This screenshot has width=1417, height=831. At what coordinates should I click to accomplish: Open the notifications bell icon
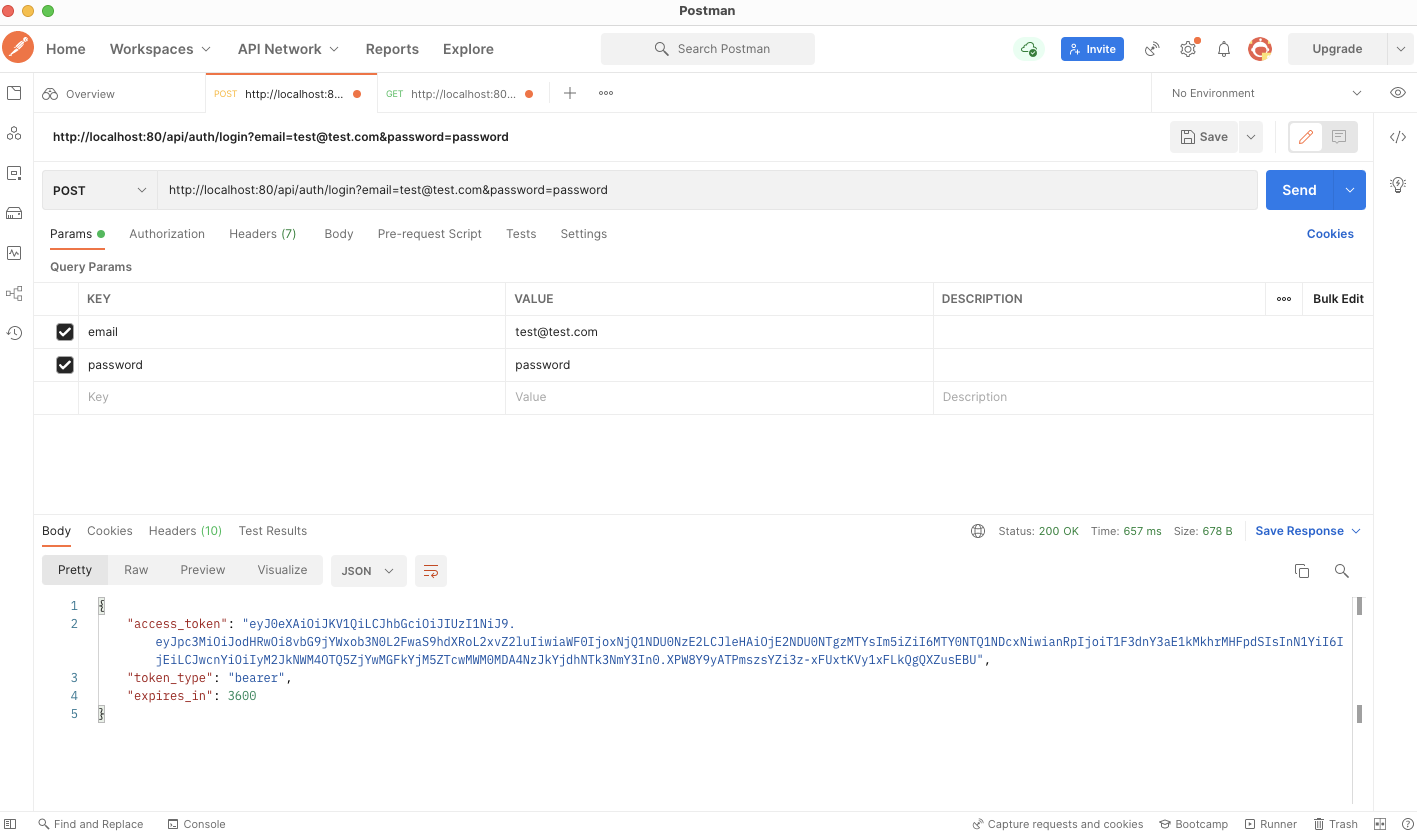pyautogui.click(x=1224, y=49)
